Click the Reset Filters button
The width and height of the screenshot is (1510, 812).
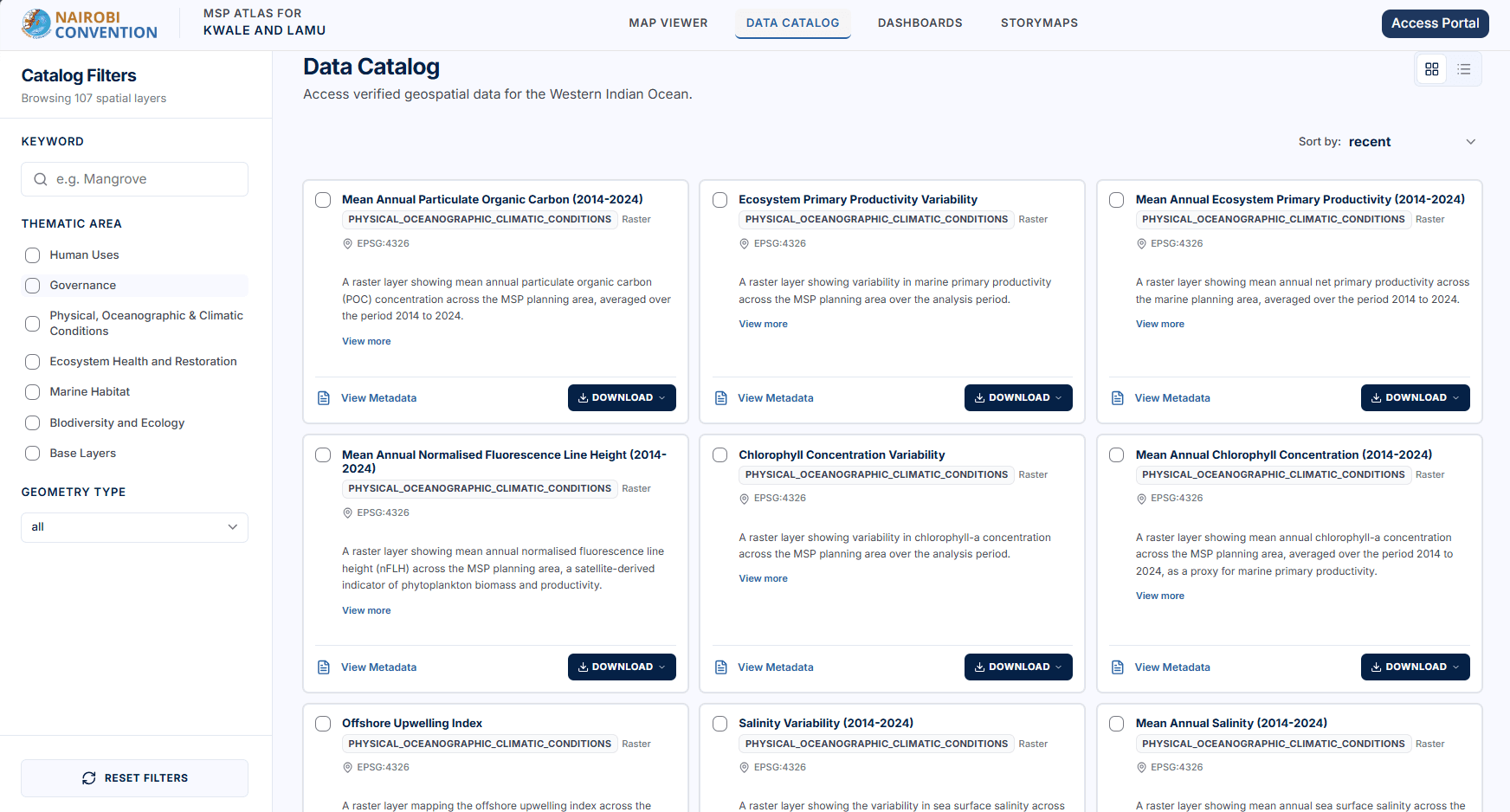(134, 778)
